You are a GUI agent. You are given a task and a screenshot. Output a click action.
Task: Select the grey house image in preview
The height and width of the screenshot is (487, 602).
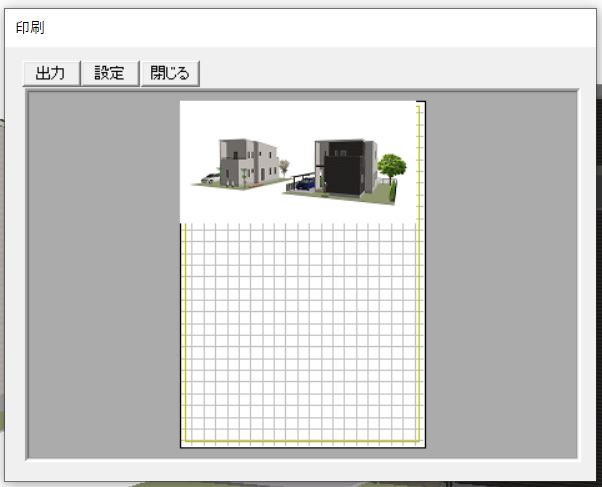(x=241, y=164)
